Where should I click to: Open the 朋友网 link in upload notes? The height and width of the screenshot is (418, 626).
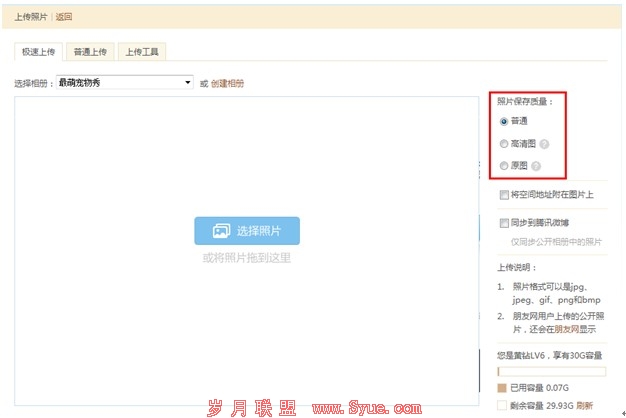(x=567, y=329)
